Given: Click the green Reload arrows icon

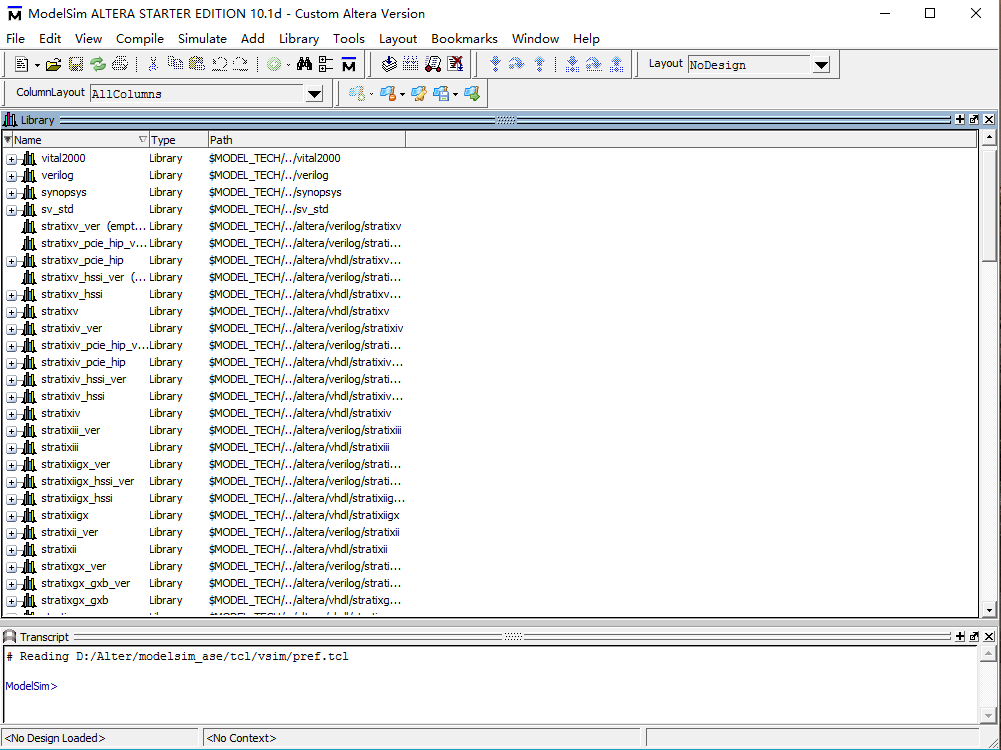Looking at the screenshot, I should 98,64.
